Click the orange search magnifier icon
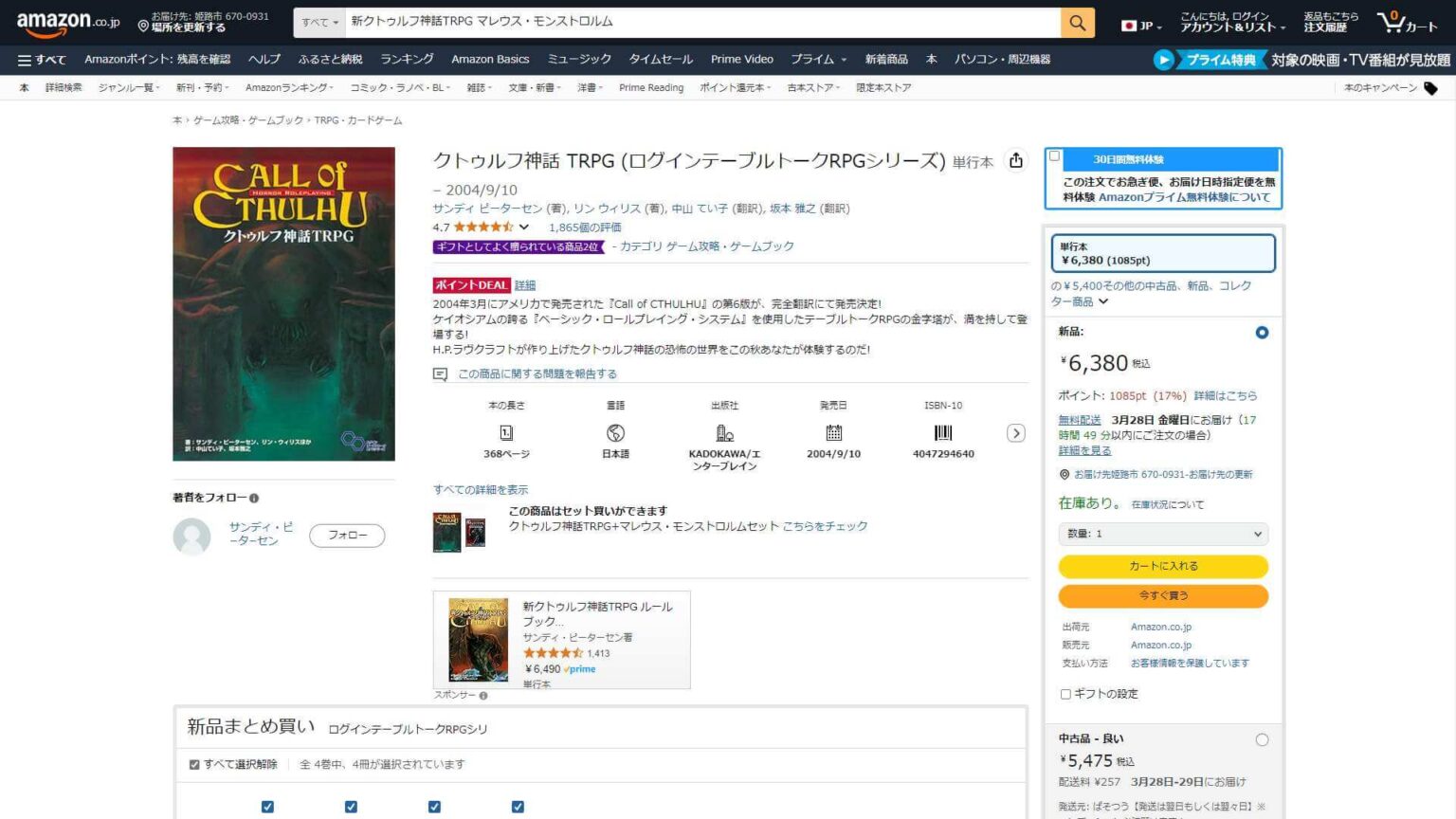The image size is (1456, 819). pyautogui.click(x=1076, y=22)
